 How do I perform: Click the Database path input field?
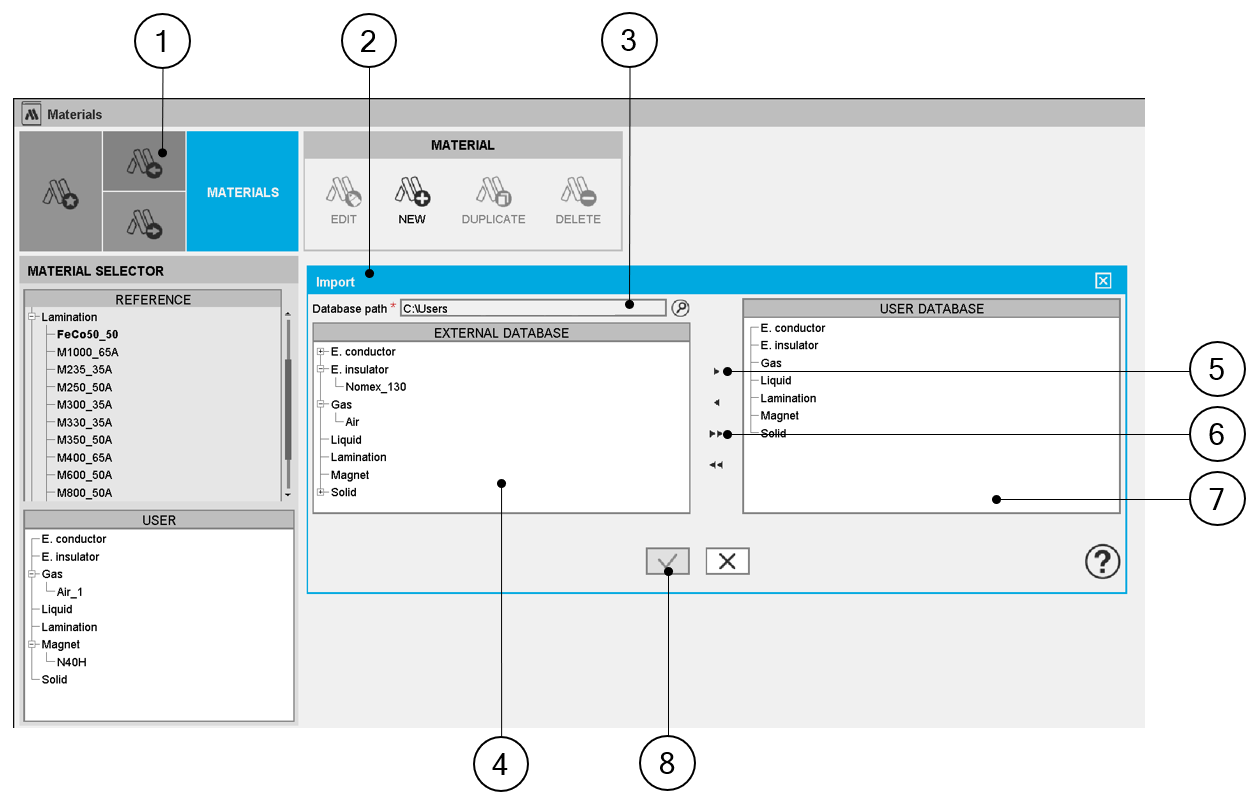[532, 309]
